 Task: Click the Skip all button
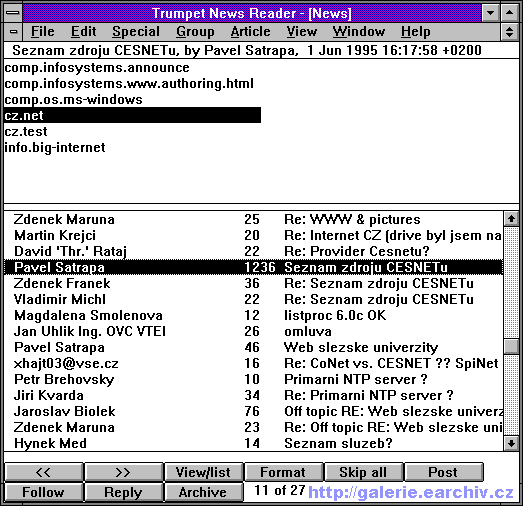click(x=363, y=472)
